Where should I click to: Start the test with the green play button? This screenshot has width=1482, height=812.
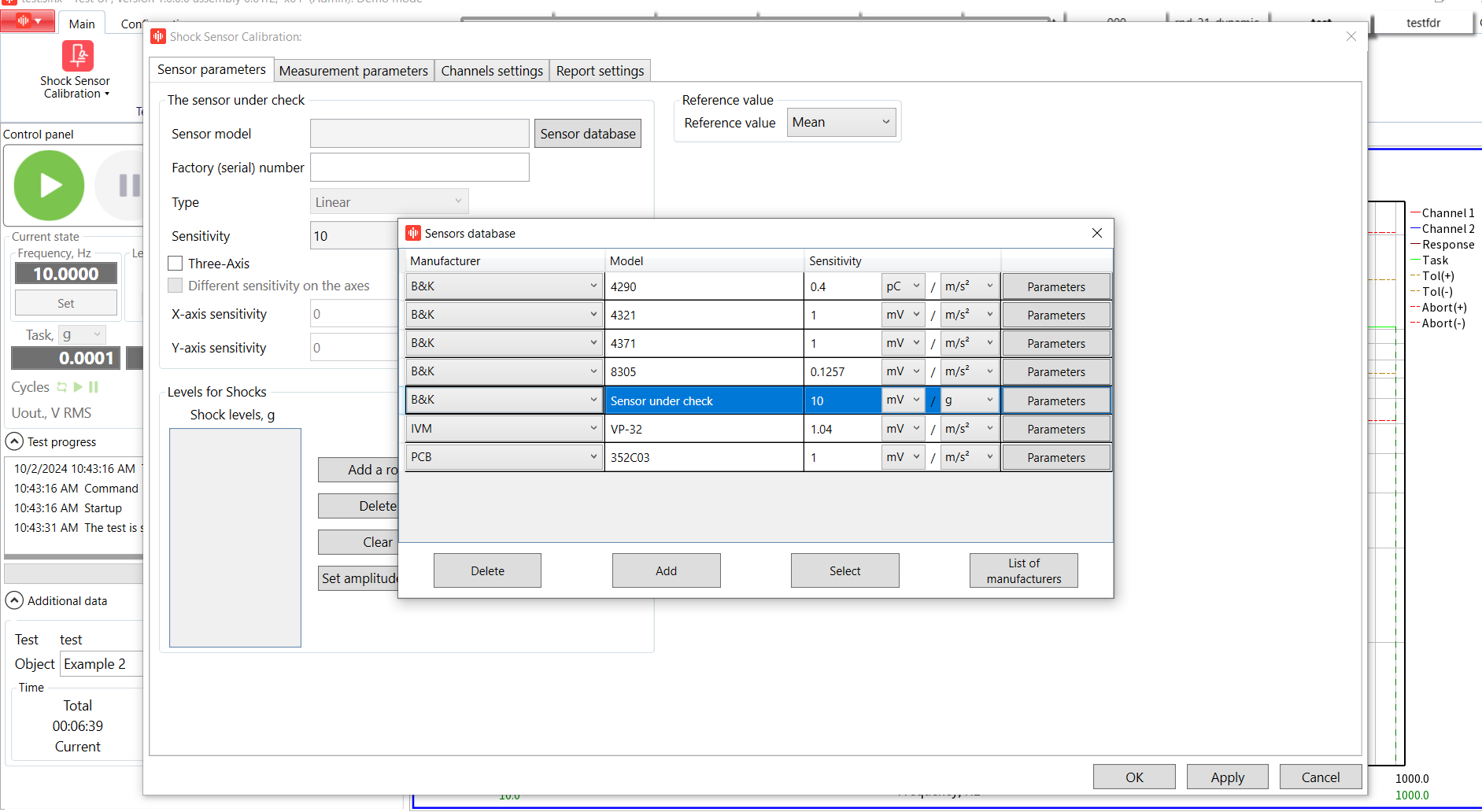[50, 186]
